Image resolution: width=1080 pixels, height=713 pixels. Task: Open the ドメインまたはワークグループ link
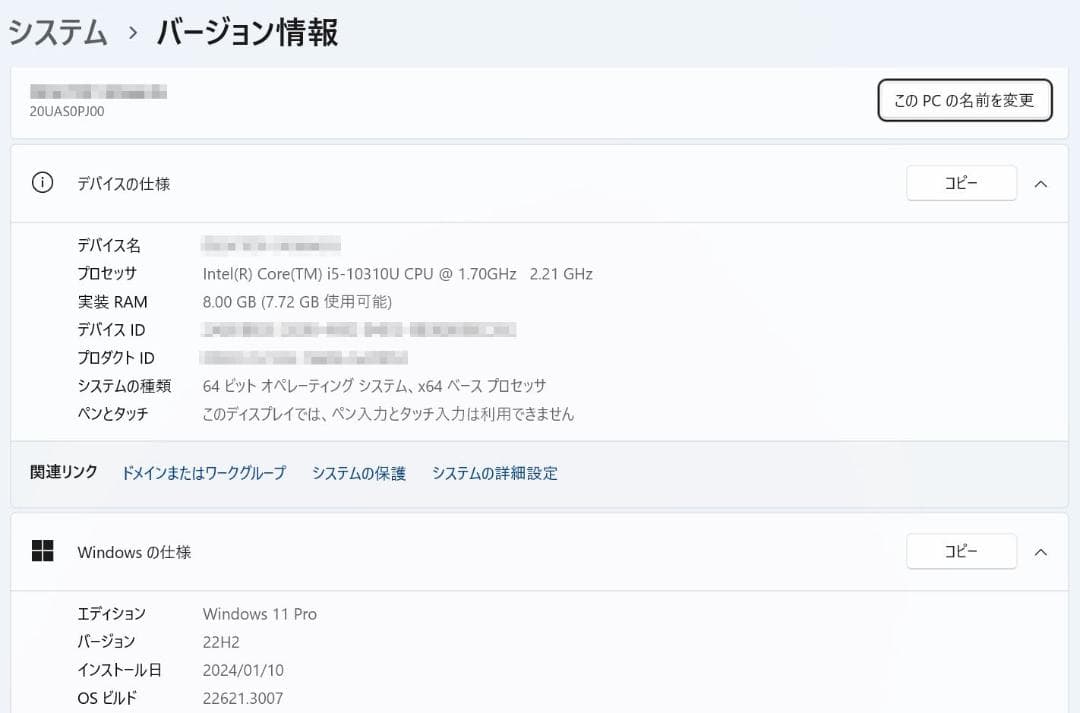[202, 473]
